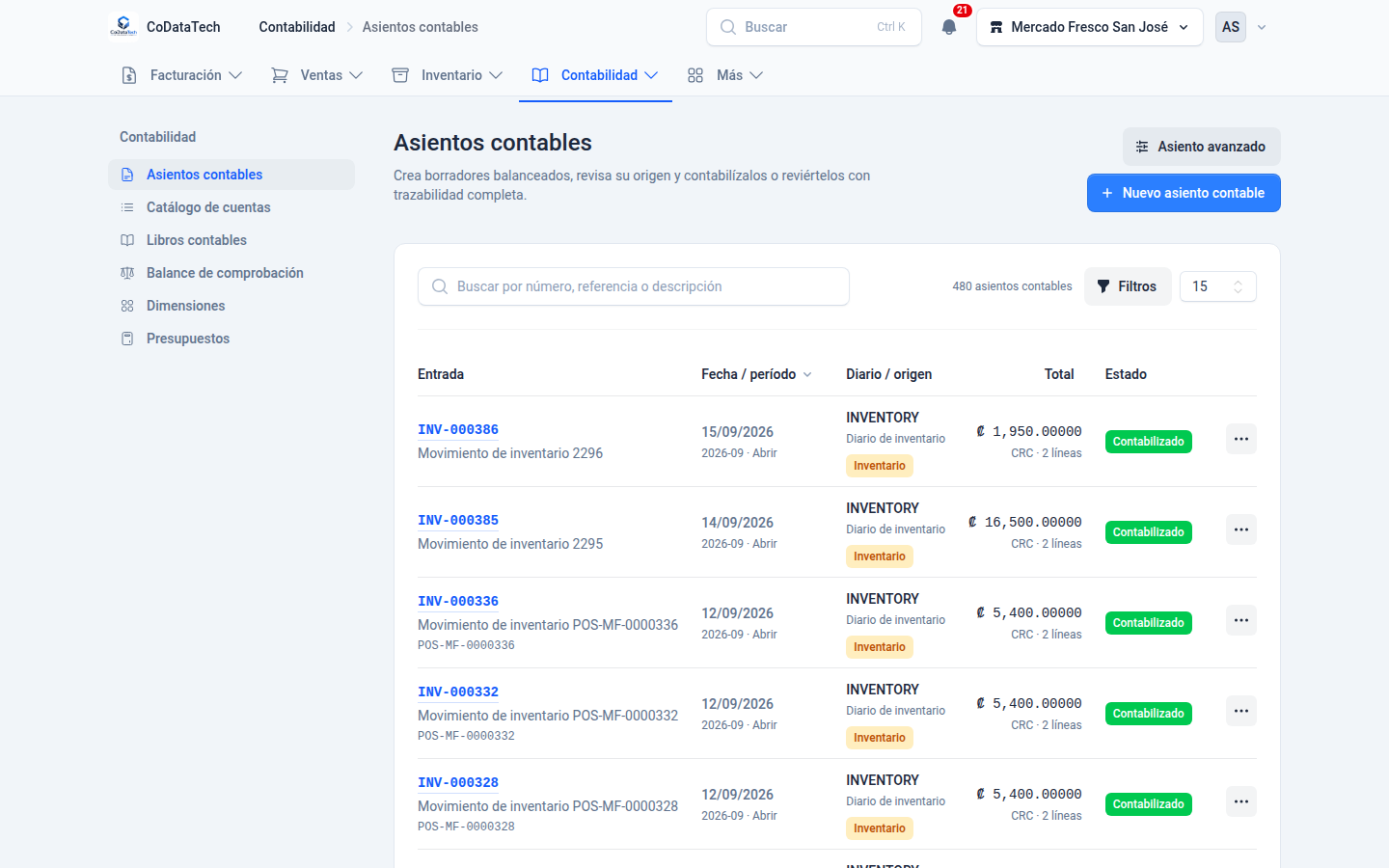
Task: Expand the Inventario menu
Action: [448, 75]
